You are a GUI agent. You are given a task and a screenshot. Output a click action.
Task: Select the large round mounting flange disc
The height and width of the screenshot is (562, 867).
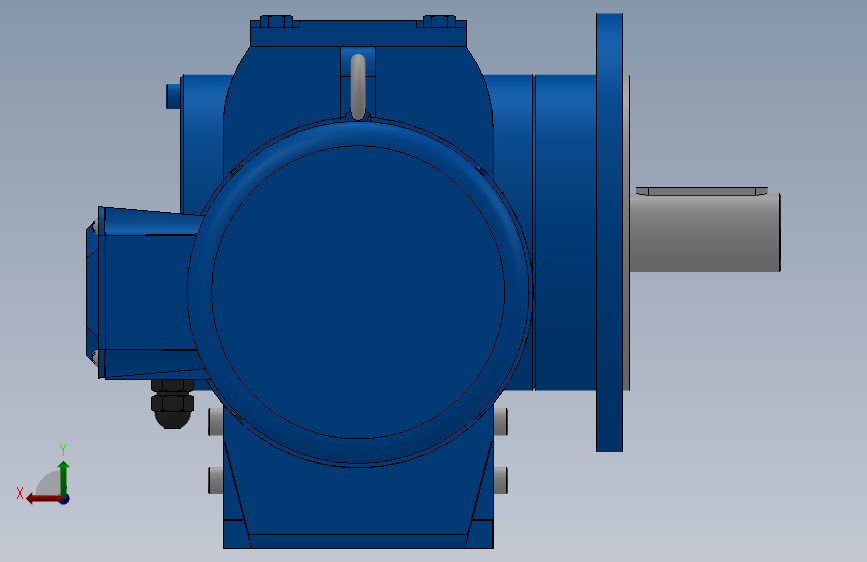[609, 232]
